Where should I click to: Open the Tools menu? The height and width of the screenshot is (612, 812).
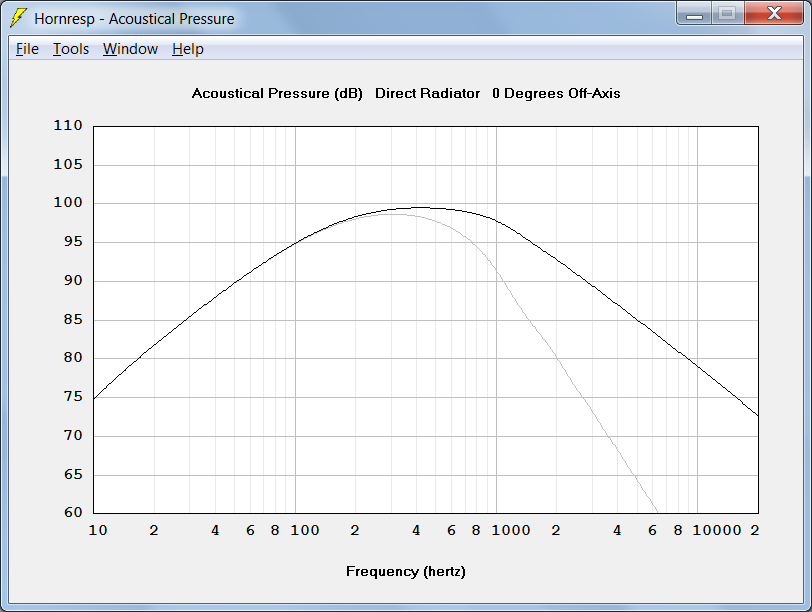pyautogui.click(x=71, y=49)
